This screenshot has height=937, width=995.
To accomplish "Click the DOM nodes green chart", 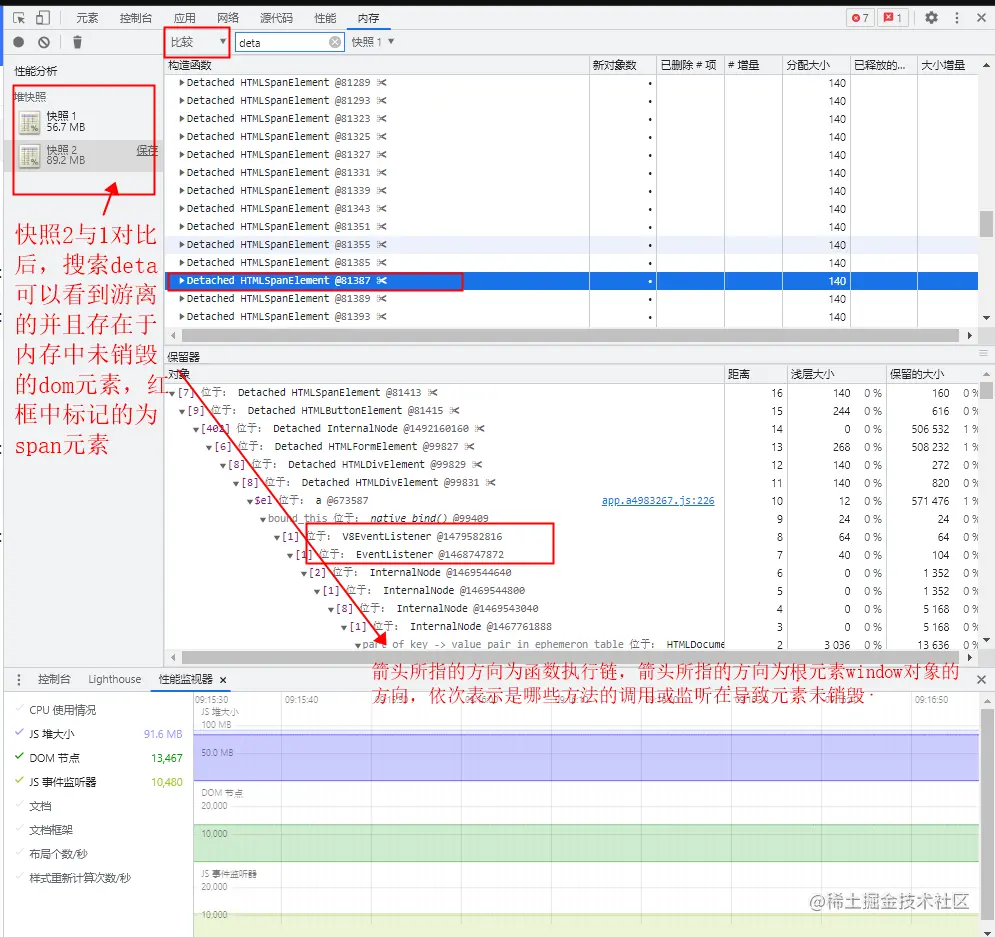I will (x=586, y=842).
